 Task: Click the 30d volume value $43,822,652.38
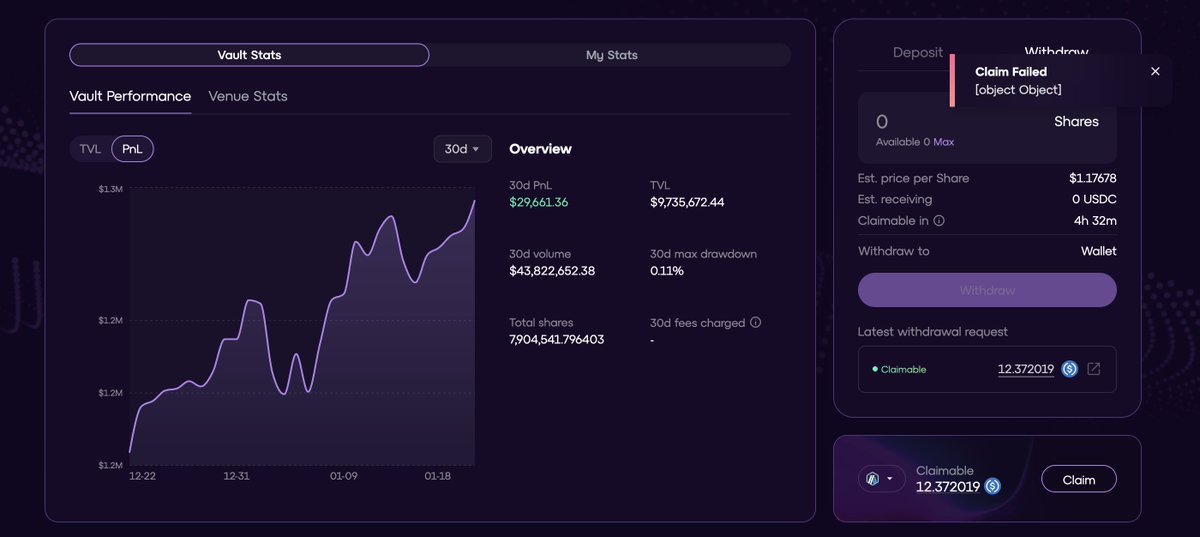552,271
